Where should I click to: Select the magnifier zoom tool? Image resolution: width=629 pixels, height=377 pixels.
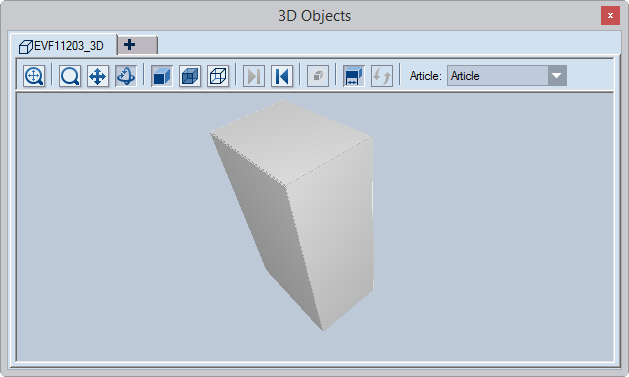tap(70, 76)
